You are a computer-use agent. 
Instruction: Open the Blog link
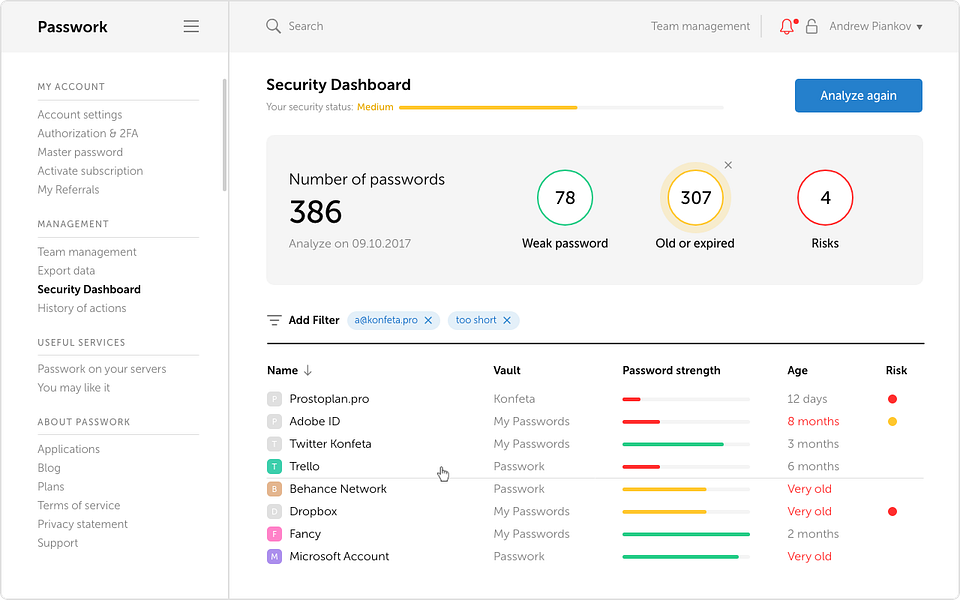pyautogui.click(x=49, y=468)
